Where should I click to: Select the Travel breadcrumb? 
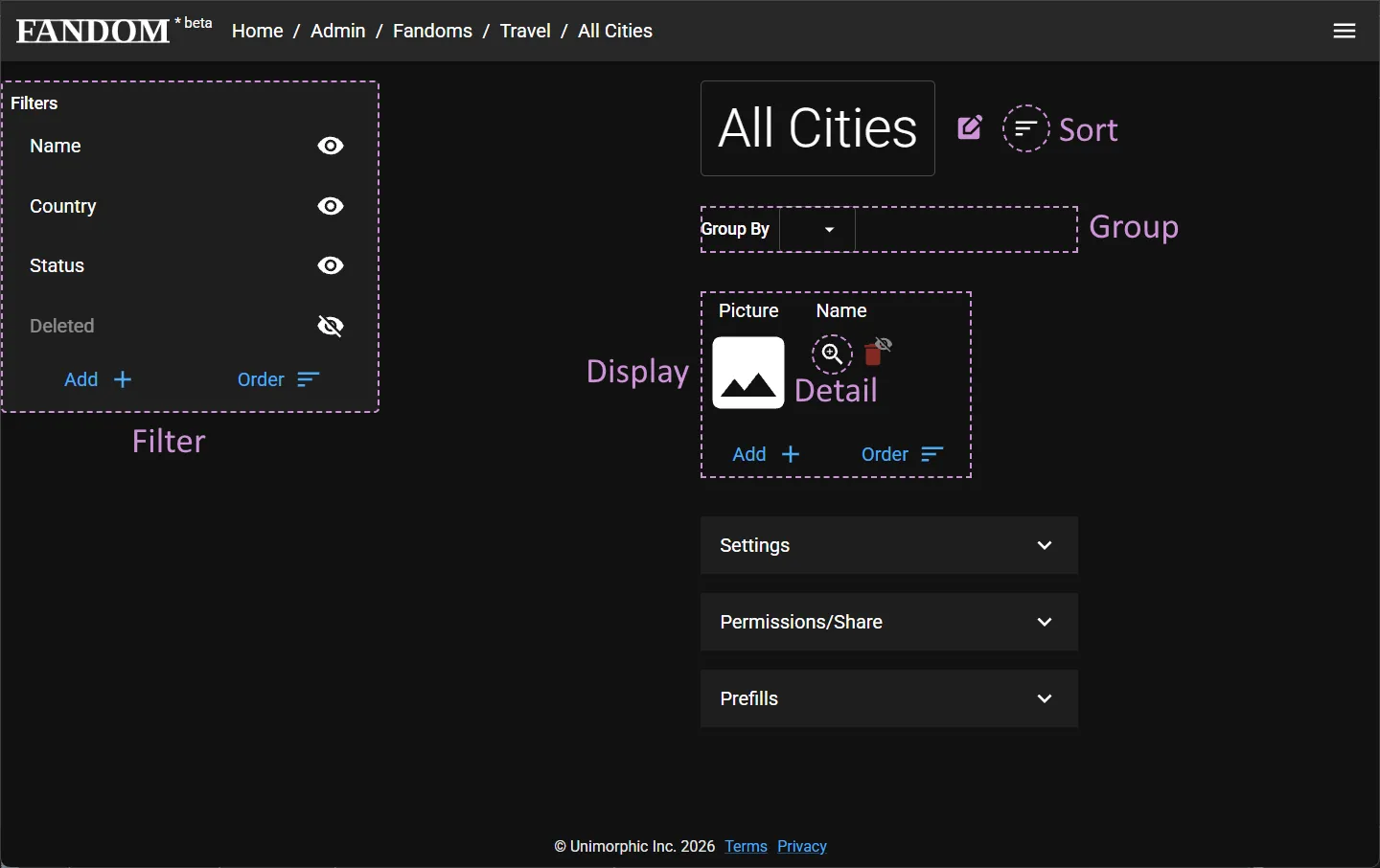pyautogui.click(x=525, y=31)
